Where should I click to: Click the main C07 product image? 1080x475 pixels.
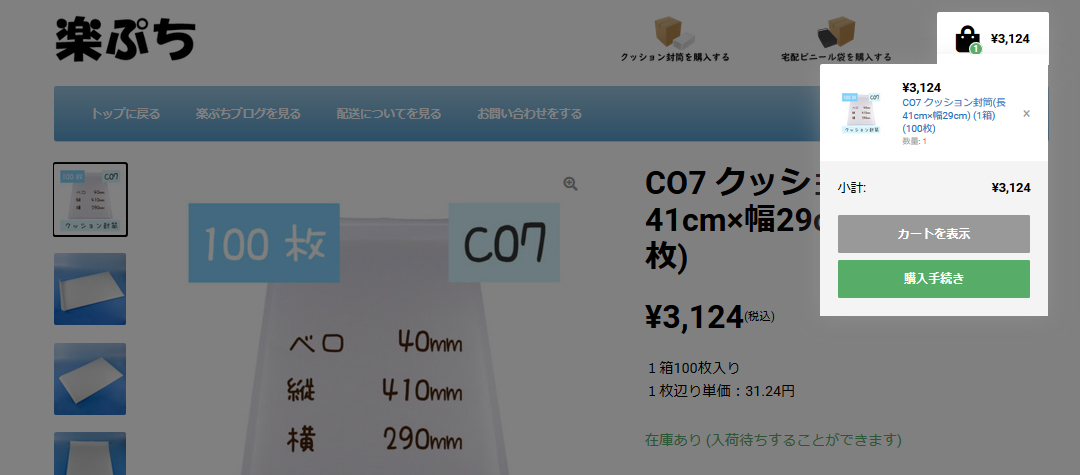pos(374,320)
